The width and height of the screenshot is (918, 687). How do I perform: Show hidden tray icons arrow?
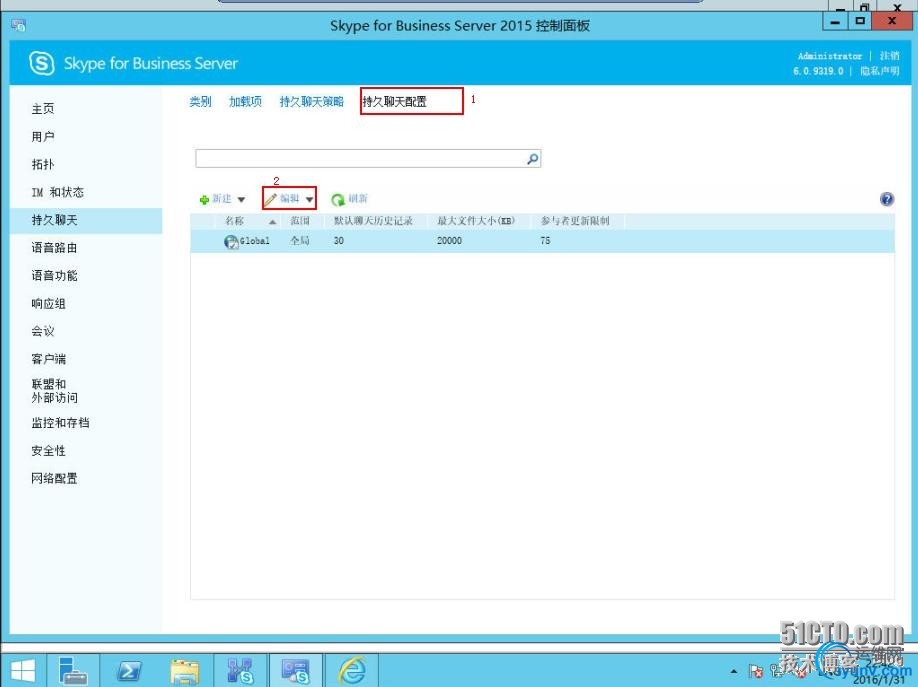[x=734, y=671]
